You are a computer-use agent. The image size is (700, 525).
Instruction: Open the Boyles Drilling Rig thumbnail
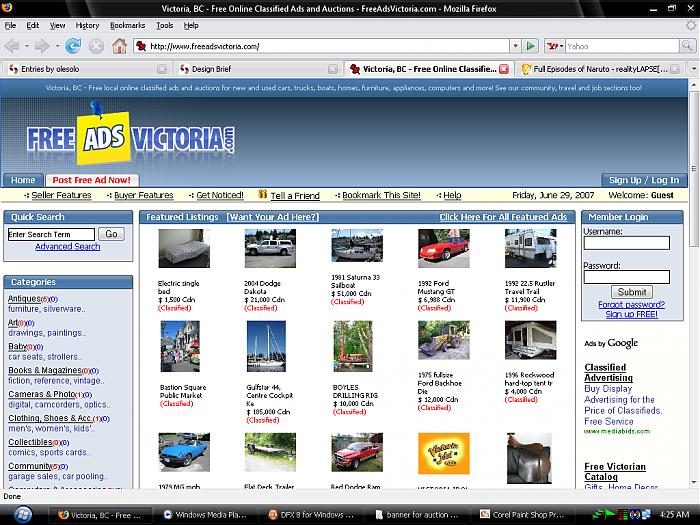pos(353,346)
